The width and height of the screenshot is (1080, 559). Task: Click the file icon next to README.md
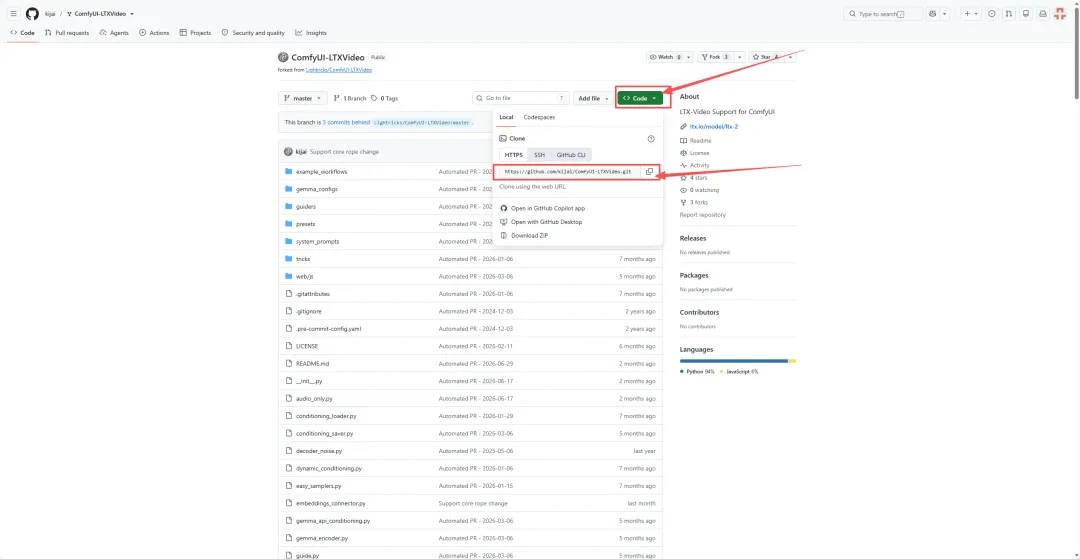point(289,363)
